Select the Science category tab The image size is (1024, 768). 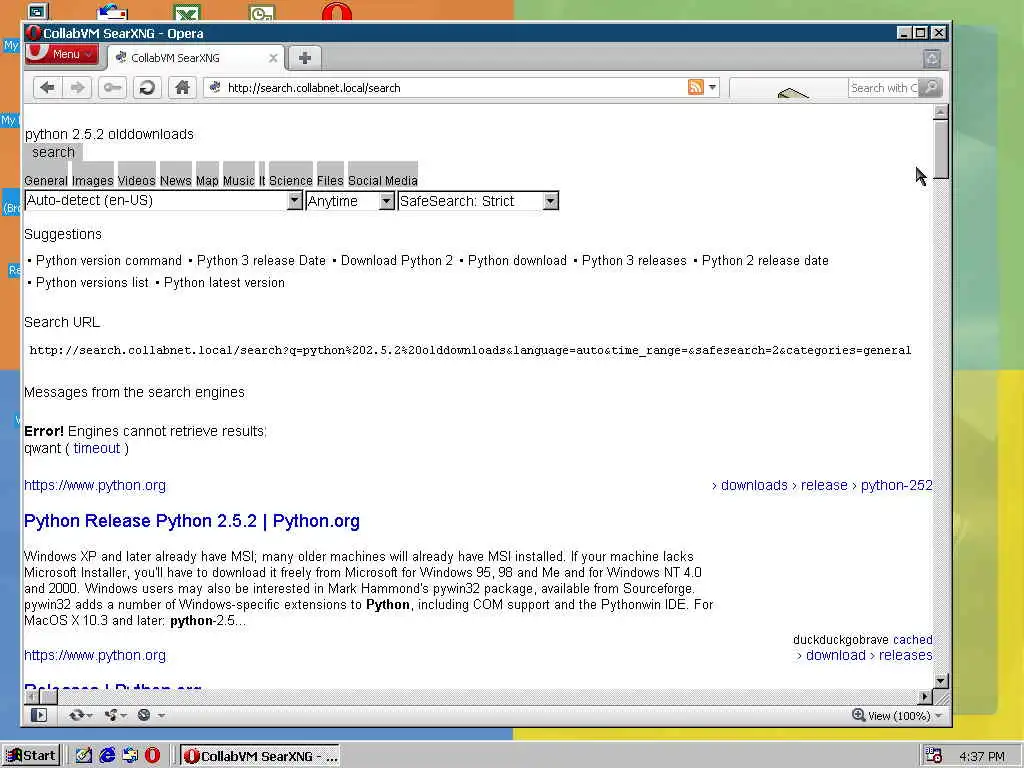tap(291, 180)
